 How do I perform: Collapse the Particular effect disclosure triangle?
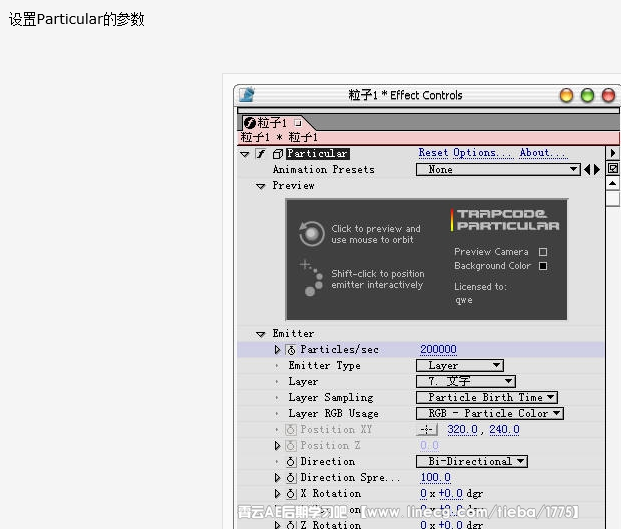[x=245, y=154]
